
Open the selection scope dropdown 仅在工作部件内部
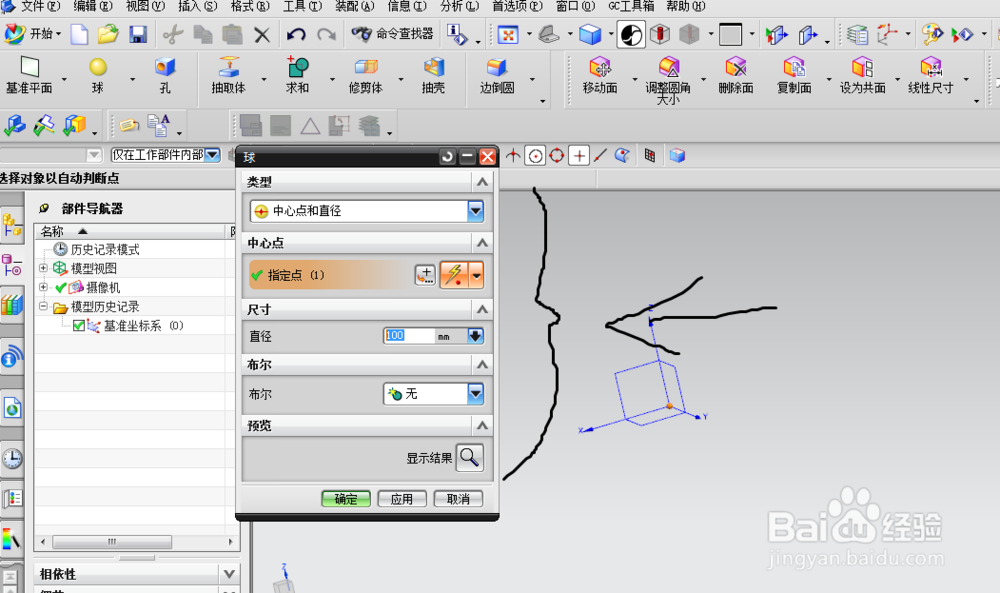click(212, 155)
